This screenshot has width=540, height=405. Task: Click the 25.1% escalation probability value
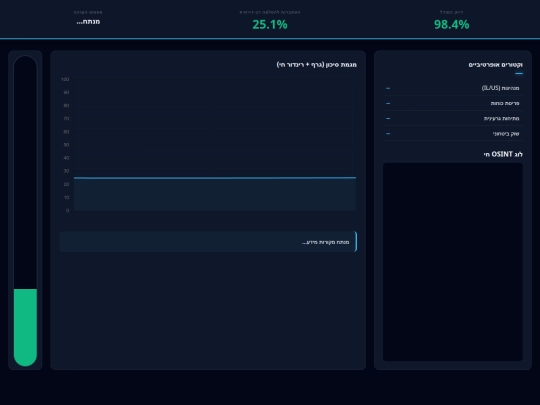click(x=270, y=24)
